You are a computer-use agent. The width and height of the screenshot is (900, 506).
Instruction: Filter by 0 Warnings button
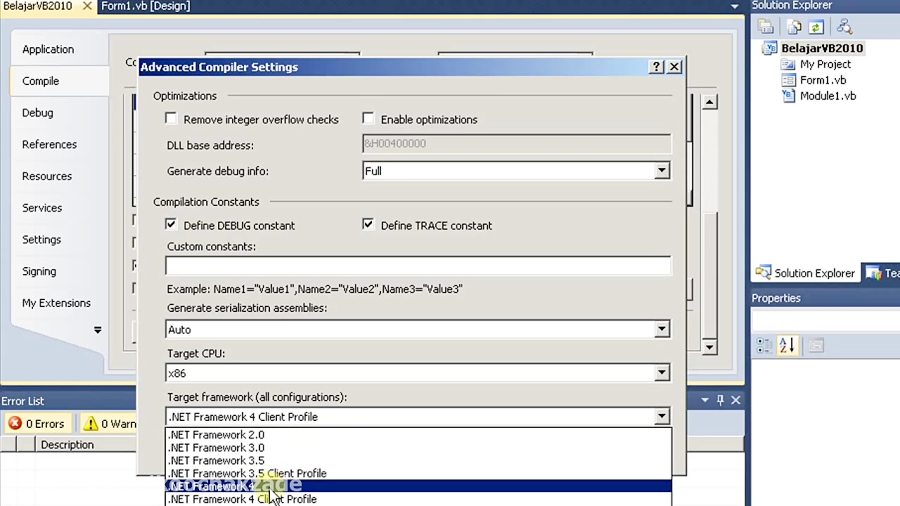click(108, 424)
